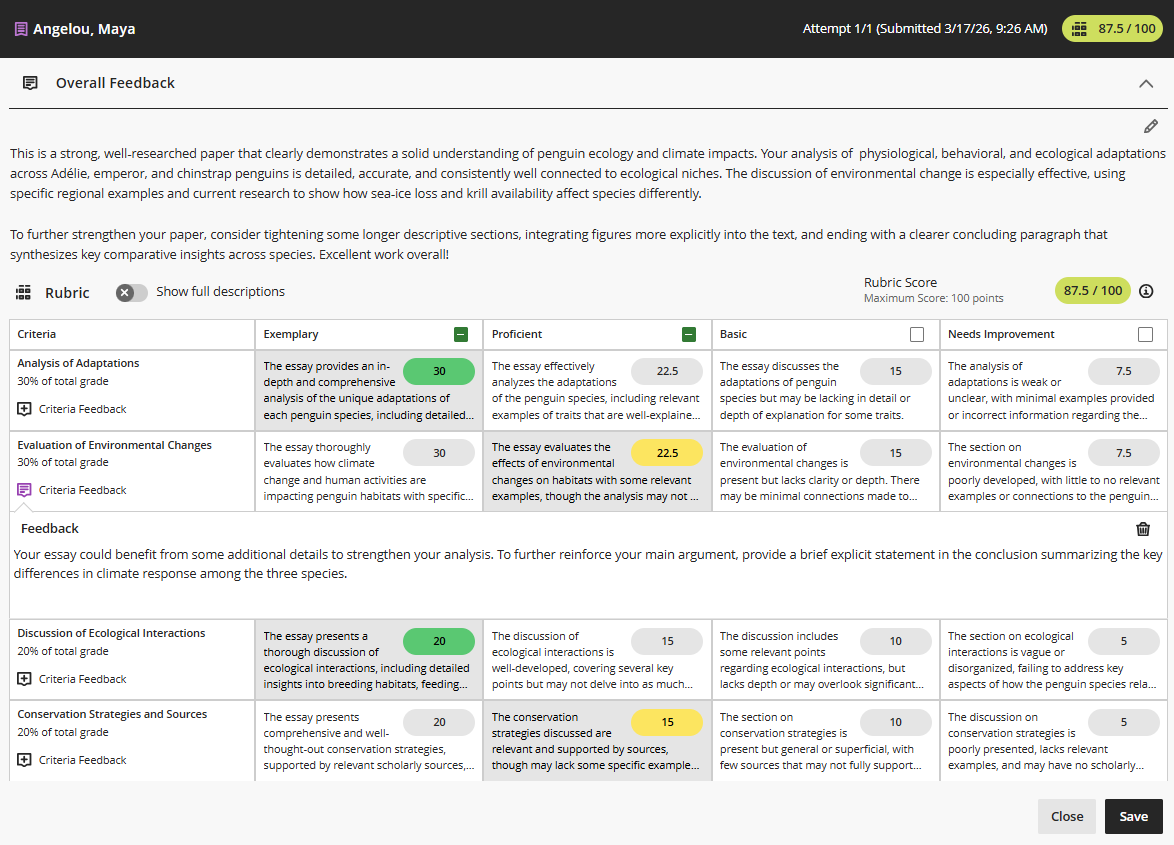Select 7.5 score for Evaluation of Environmental Changes
1174x845 pixels.
tap(1123, 453)
